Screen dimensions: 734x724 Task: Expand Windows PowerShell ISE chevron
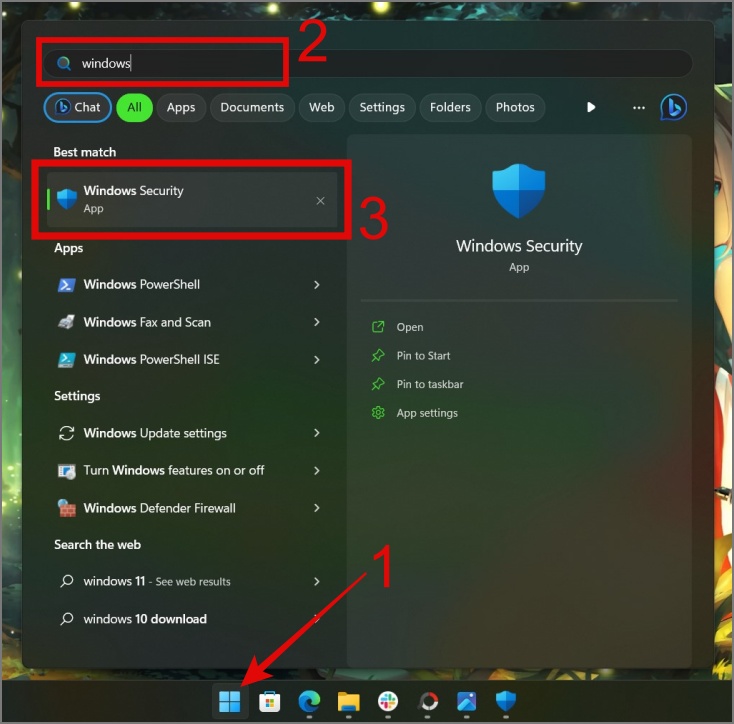click(x=317, y=359)
